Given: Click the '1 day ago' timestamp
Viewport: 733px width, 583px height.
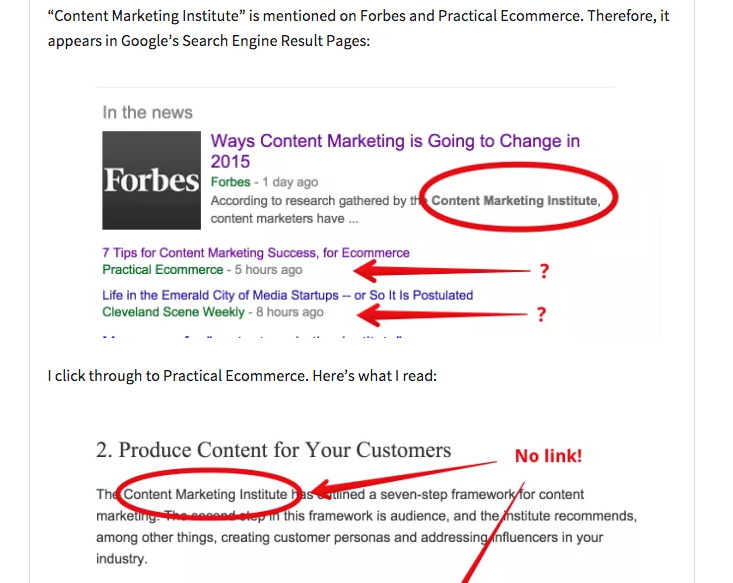Looking at the screenshot, I should click(290, 182).
